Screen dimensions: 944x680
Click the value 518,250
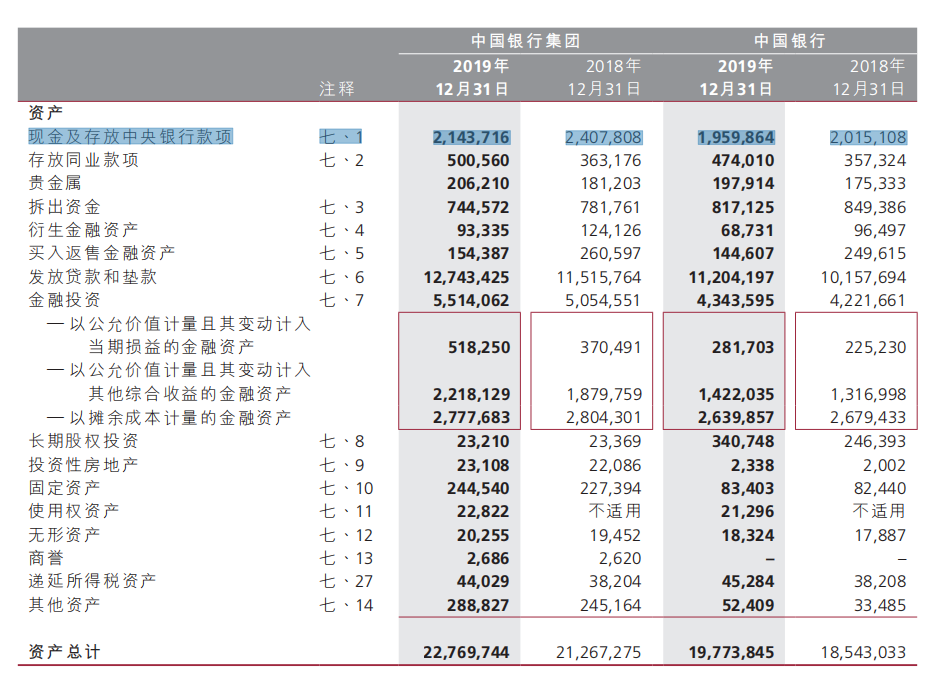pos(479,348)
